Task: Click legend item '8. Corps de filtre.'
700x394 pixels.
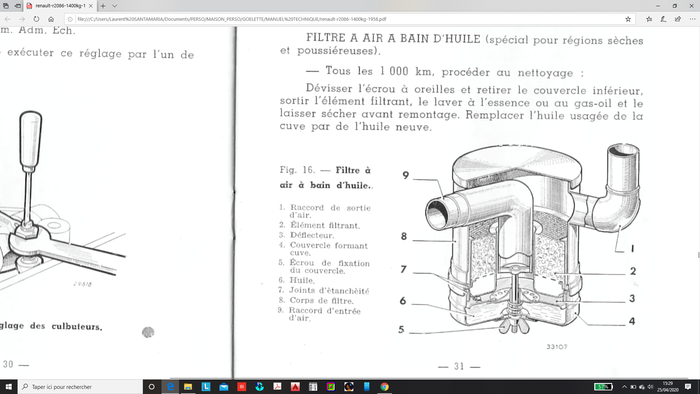Action: pos(316,301)
